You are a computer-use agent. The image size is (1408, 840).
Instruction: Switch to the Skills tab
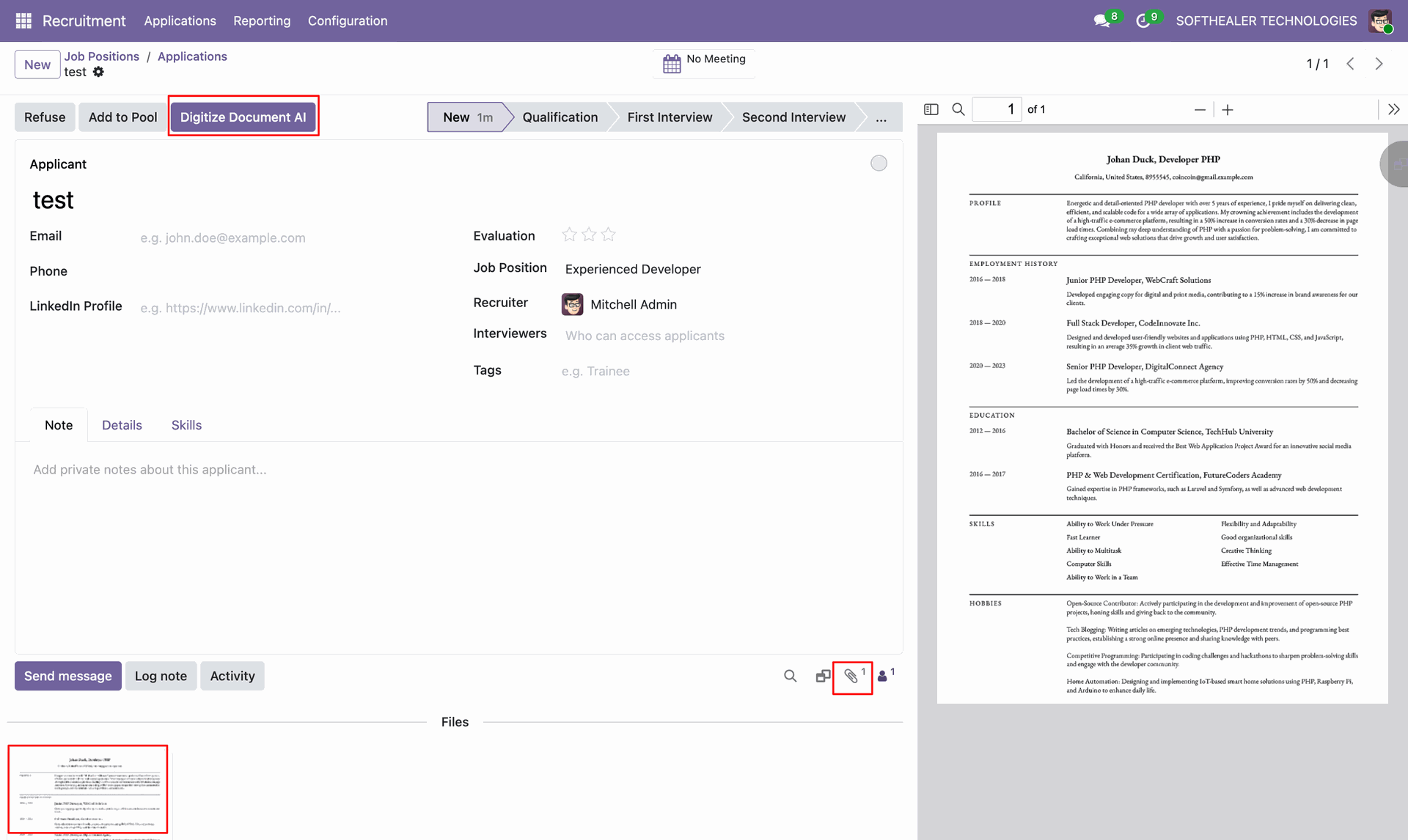tap(186, 425)
